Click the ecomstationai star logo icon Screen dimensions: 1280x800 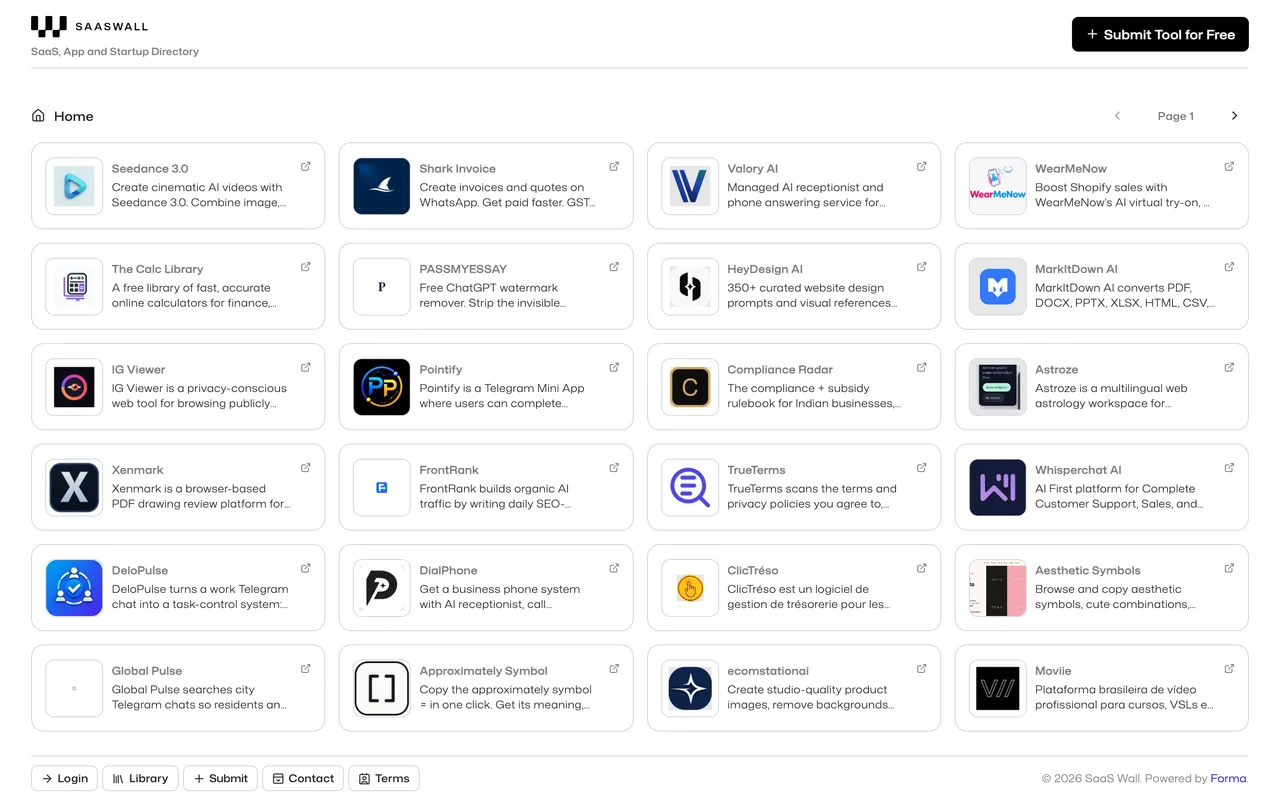690,688
